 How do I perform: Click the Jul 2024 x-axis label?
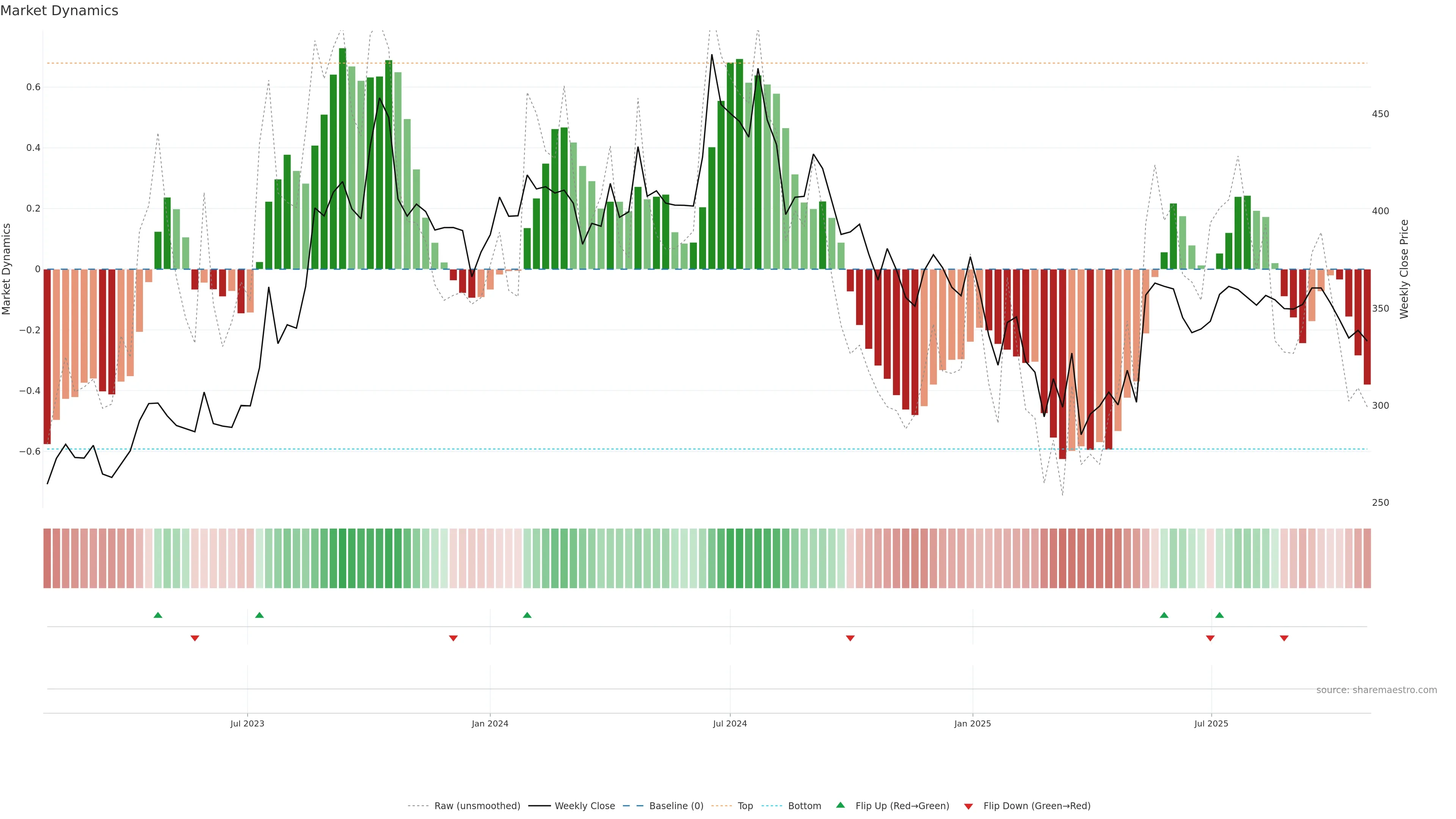tap(730, 723)
